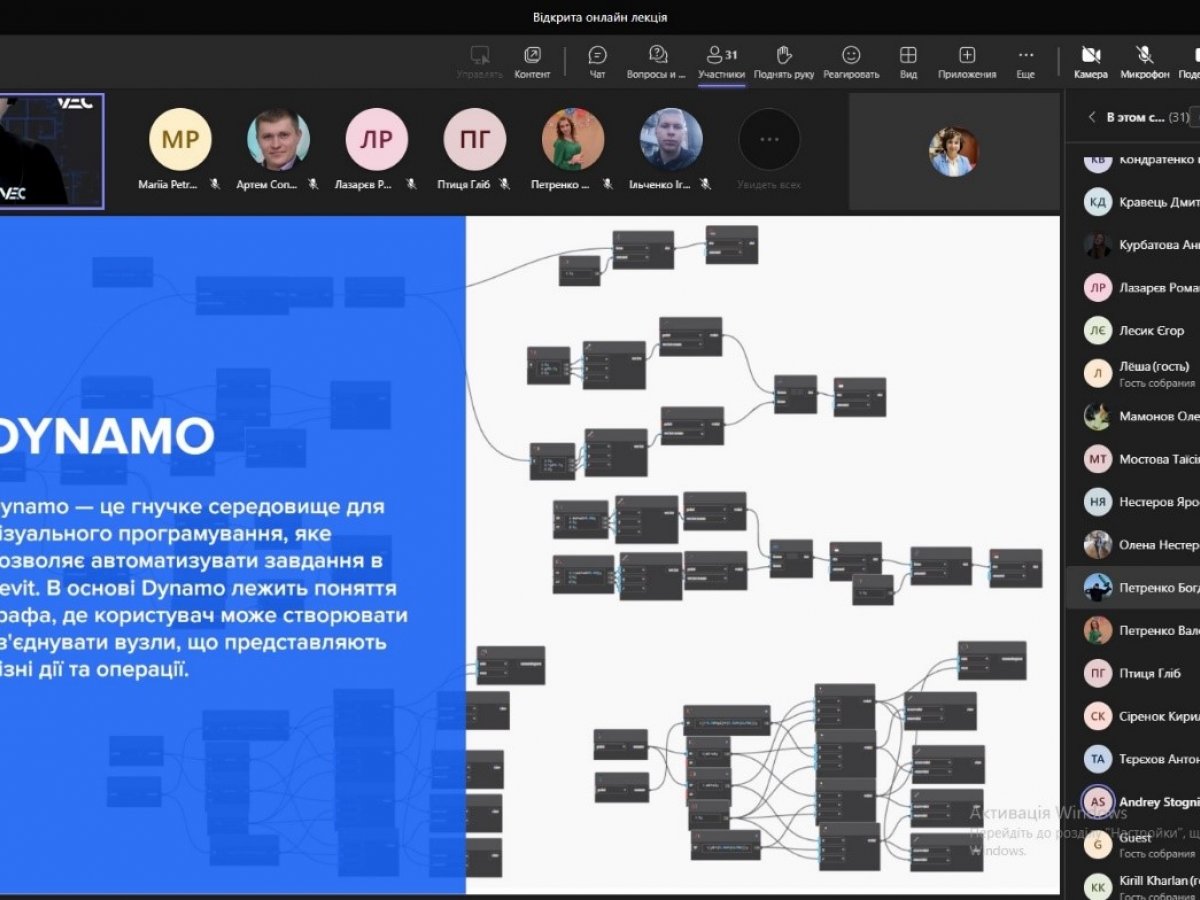The height and width of the screenshot is (900, 1200).
Task: Open the Контент sharing button
Action: (x=532, y=62)
